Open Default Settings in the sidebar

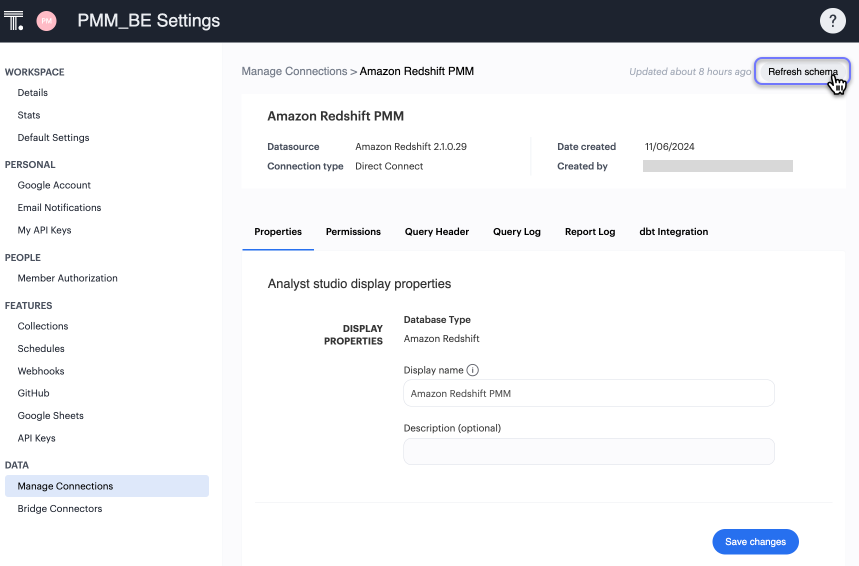pyautogui.click(x=53, y=138)
